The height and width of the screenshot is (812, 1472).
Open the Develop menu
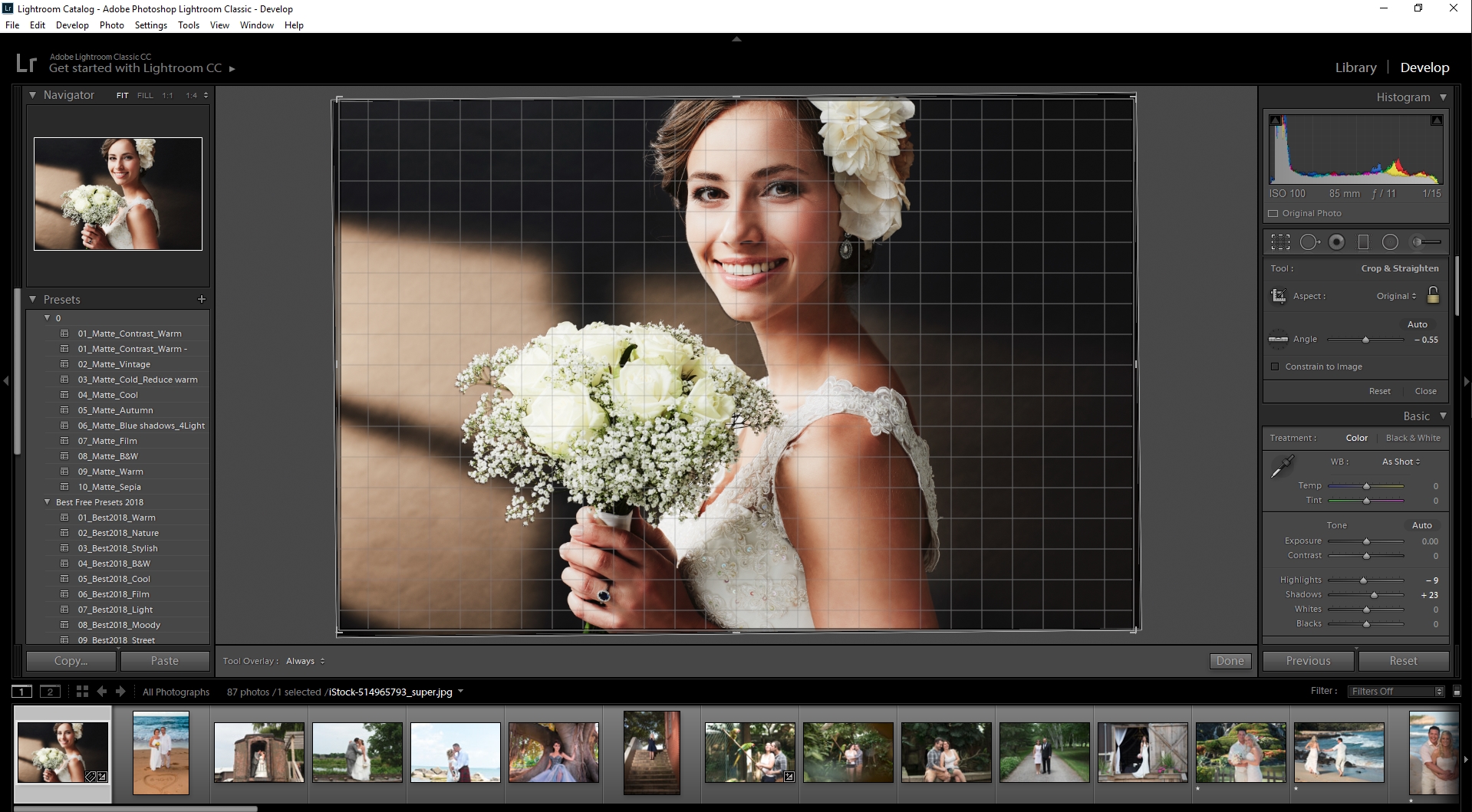tap(72, 25)
